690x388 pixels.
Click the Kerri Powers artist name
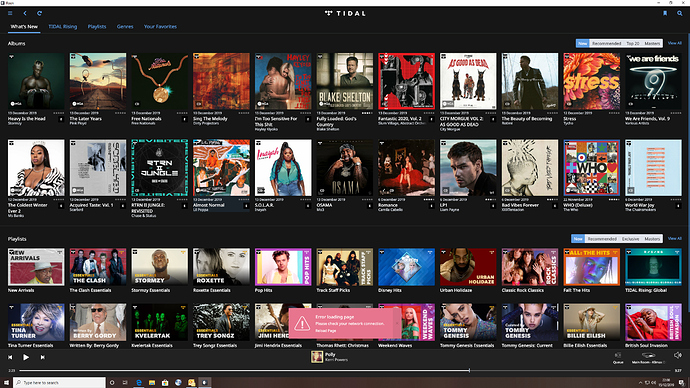tap(336, 360)
